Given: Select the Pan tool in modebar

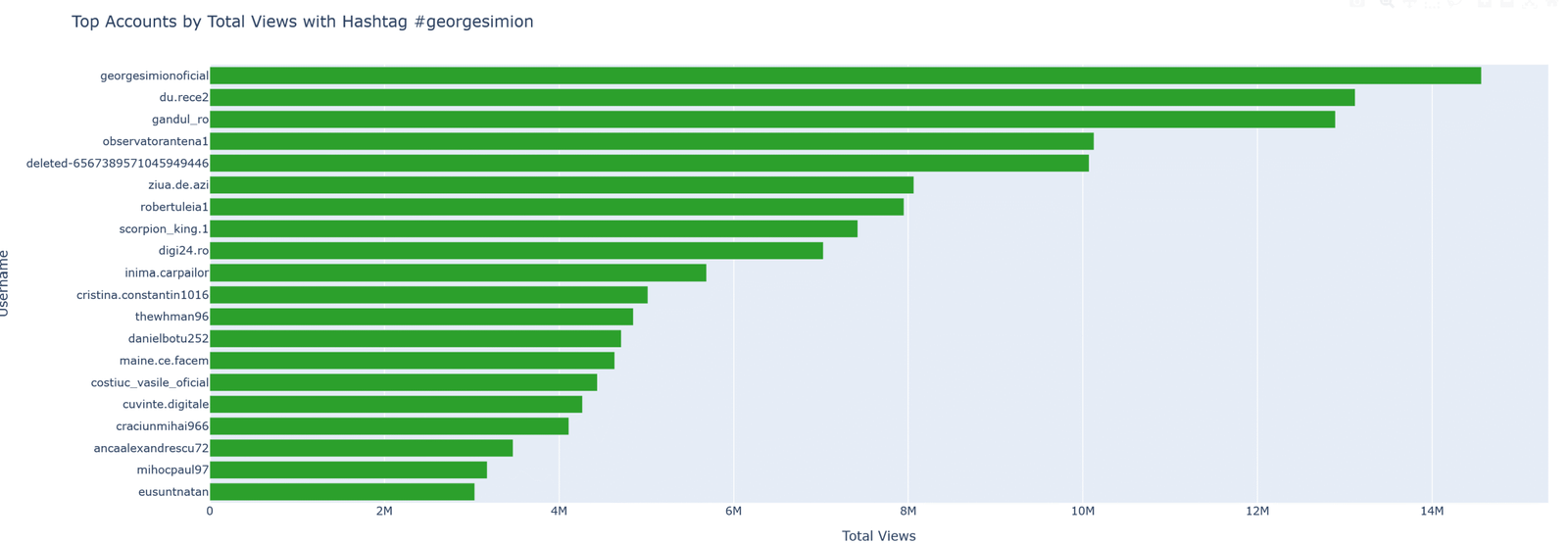Looking at the screenshot, I should (x=1409, y=3).
